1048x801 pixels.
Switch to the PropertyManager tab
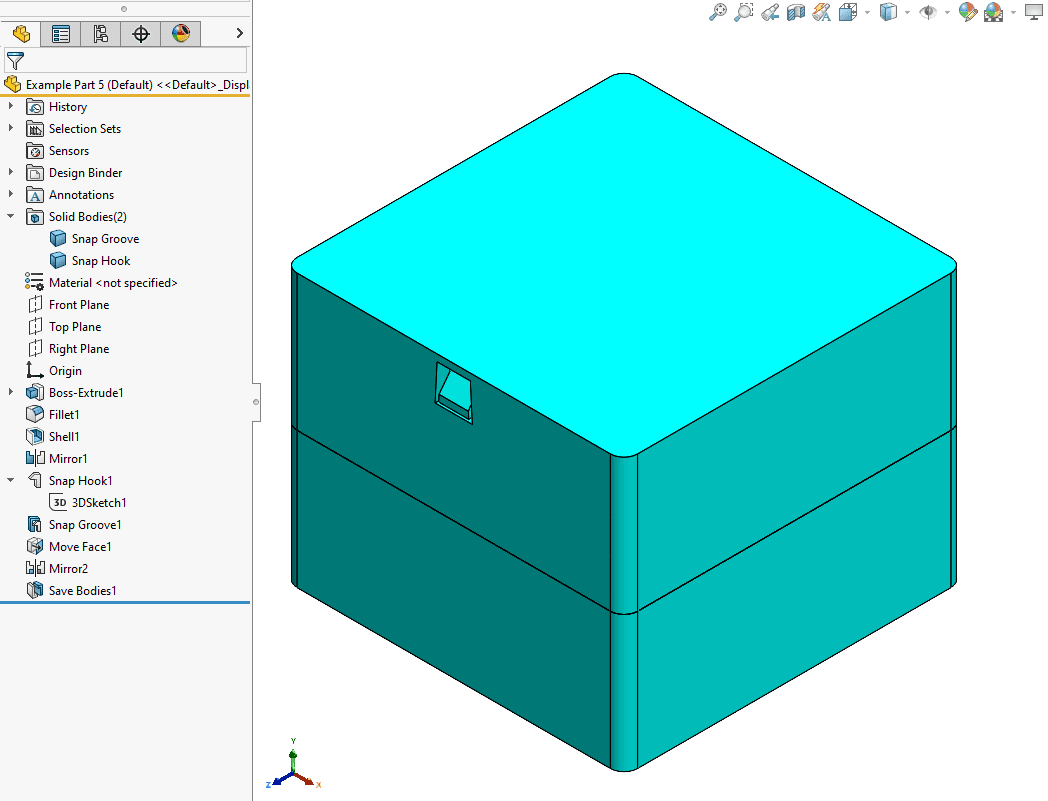tap(61, 33)
